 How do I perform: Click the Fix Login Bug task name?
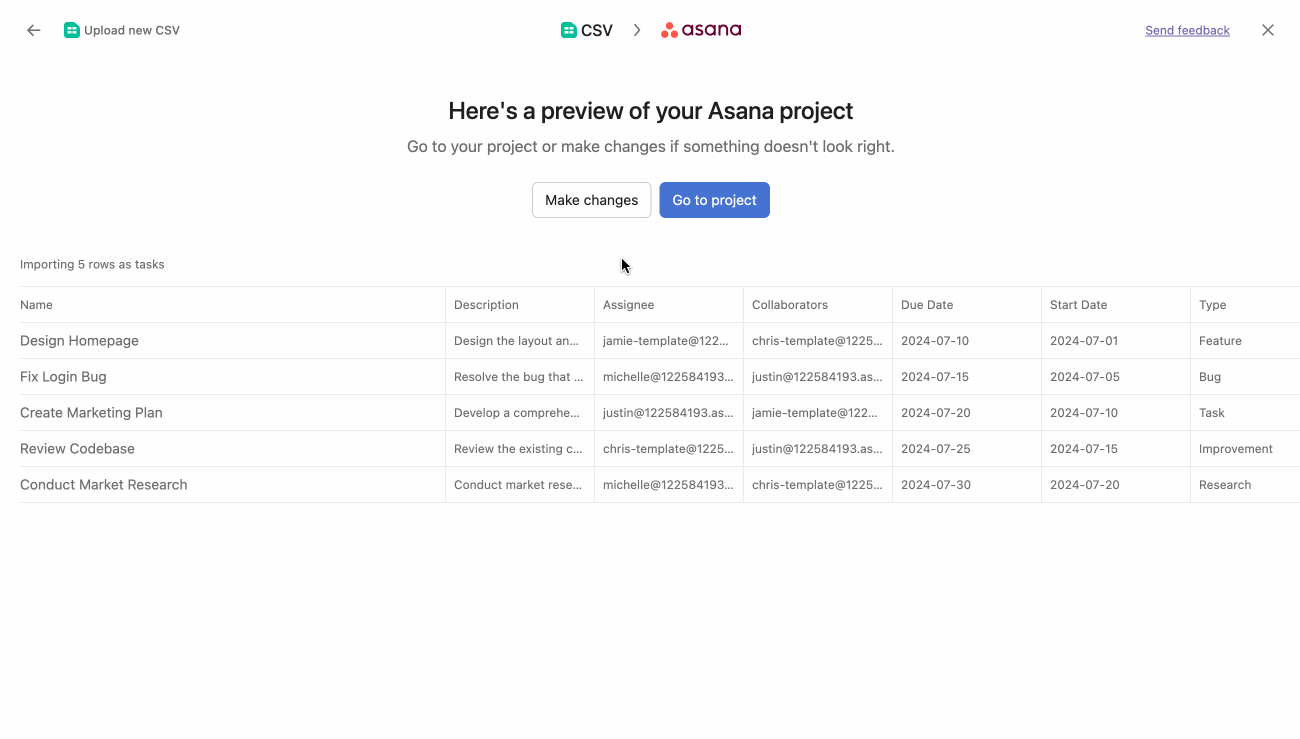(63, 377)
